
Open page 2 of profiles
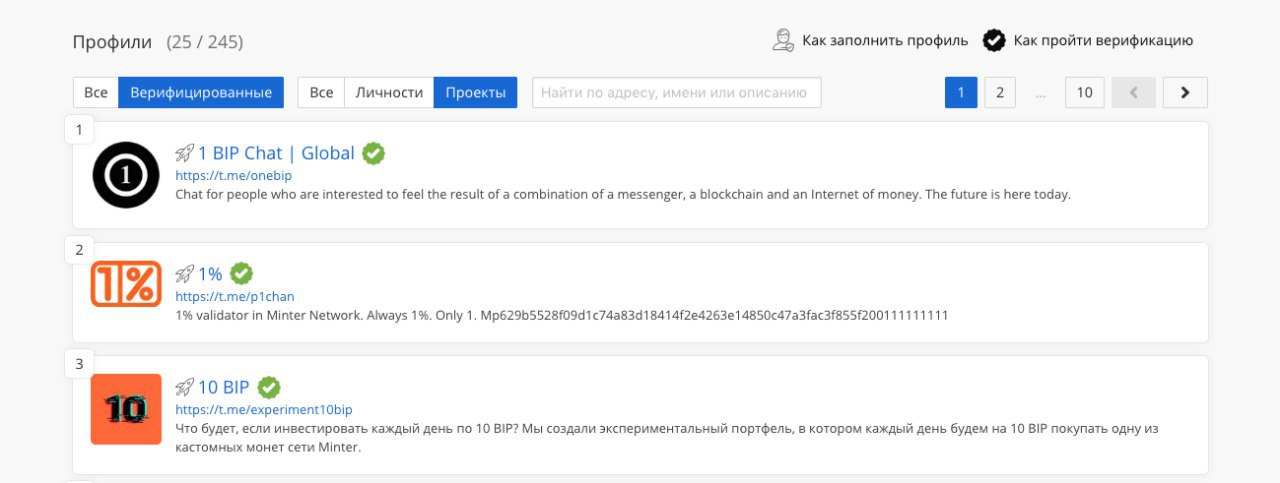point(999,93)
